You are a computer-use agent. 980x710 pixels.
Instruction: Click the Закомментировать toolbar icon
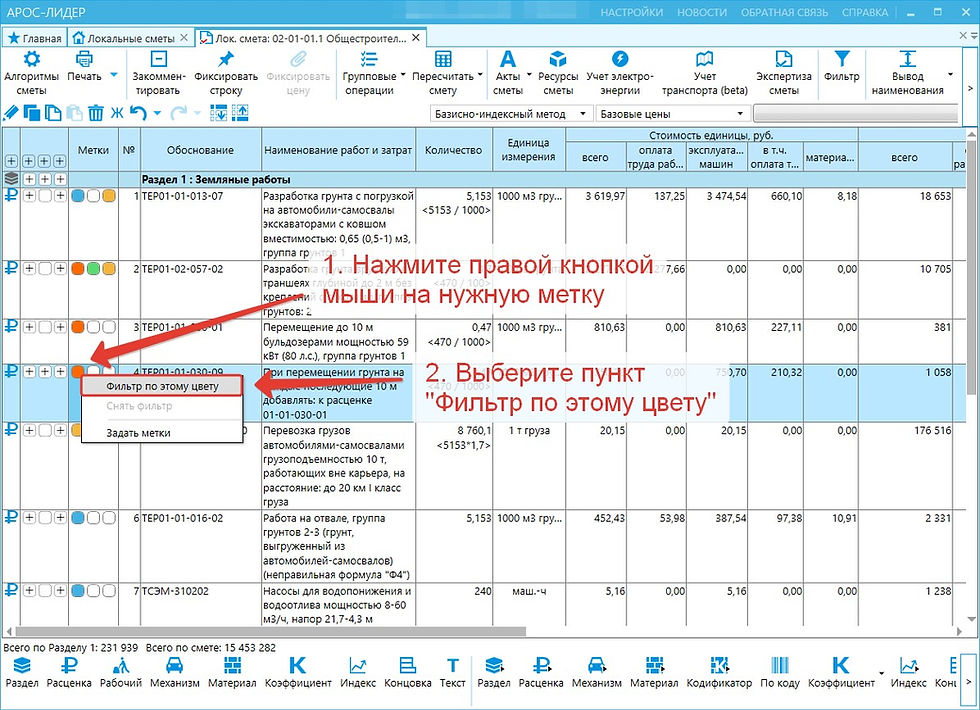[x=159, y=59]
